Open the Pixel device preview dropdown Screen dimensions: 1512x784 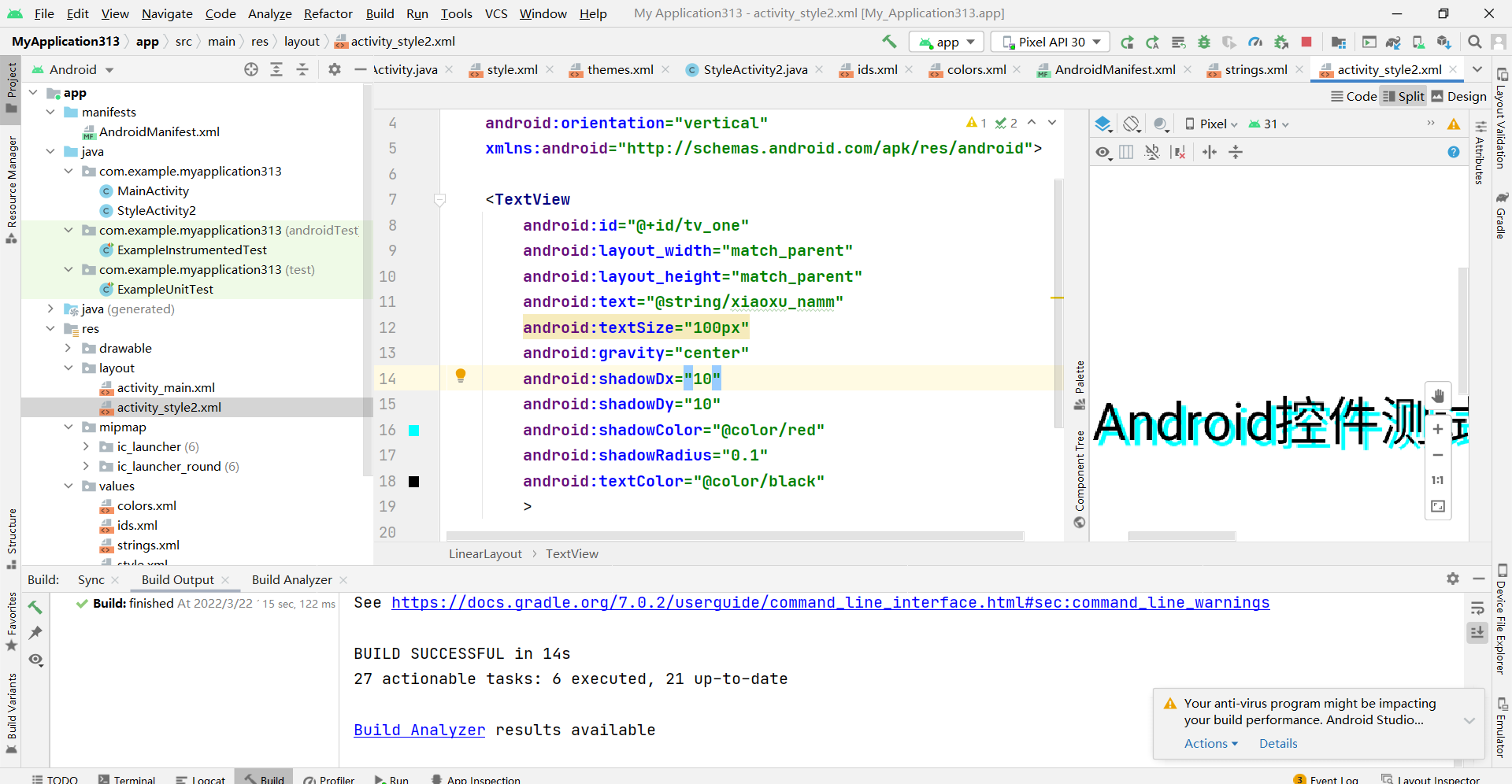[x=1211, y=124]
